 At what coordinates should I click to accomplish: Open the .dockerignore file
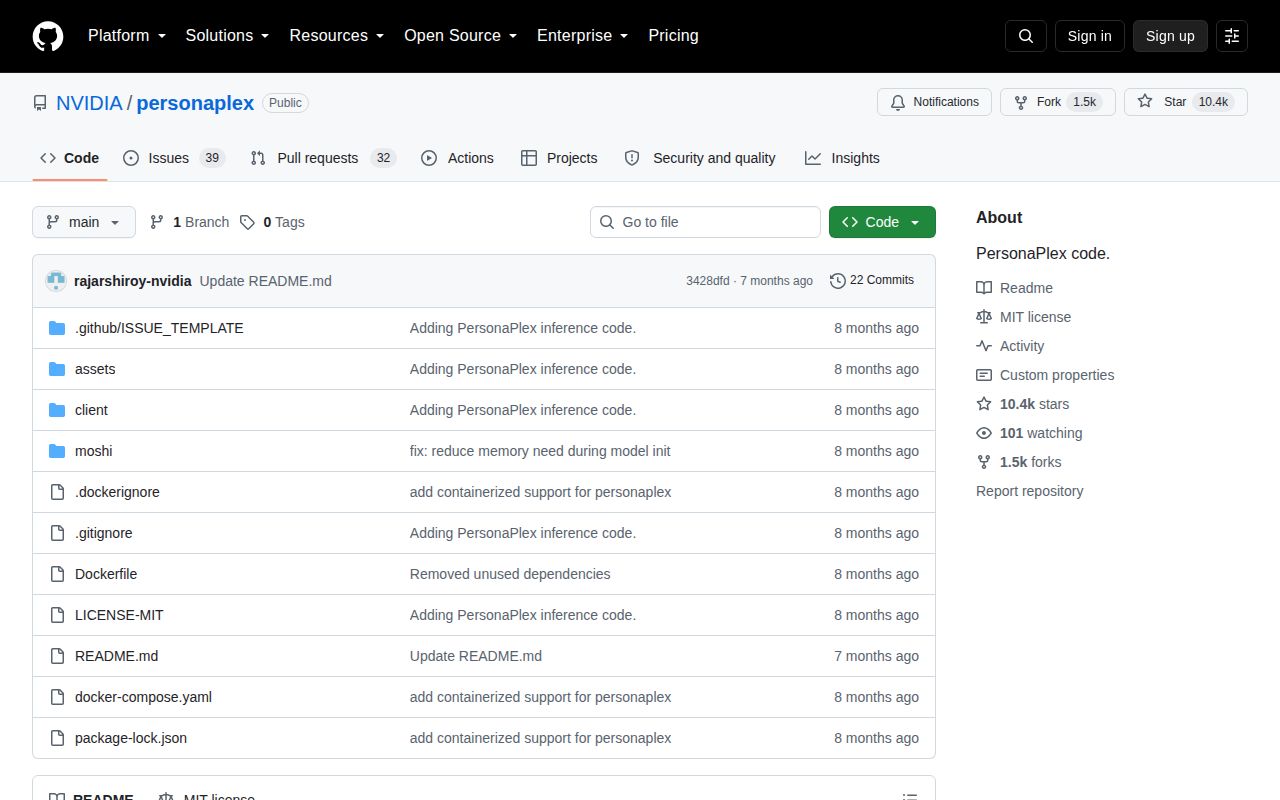pyautogui.click(x=117, y=492)
